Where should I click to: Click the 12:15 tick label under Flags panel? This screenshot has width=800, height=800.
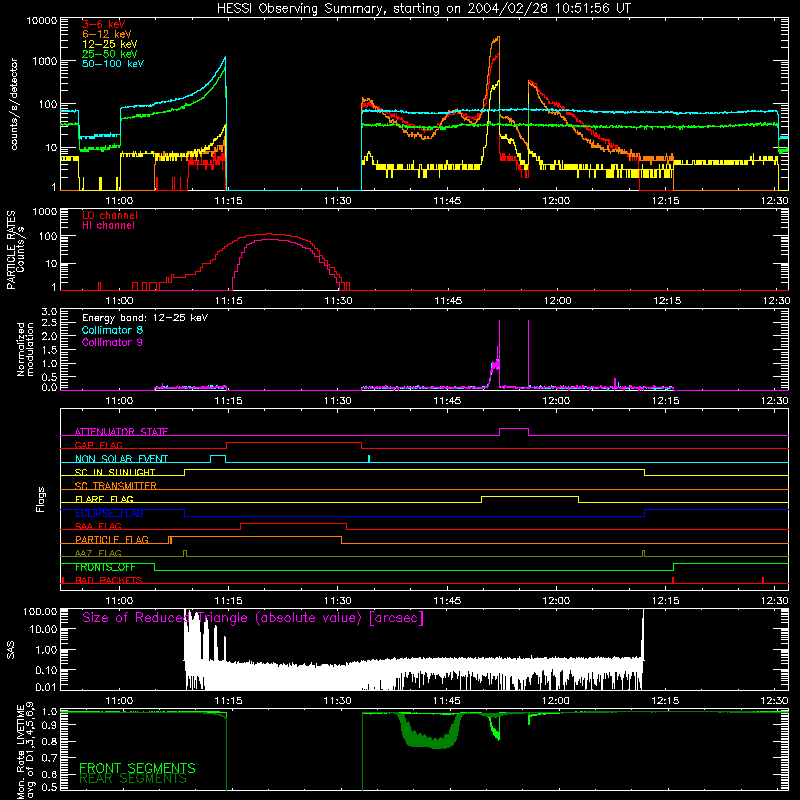[665, 601]
